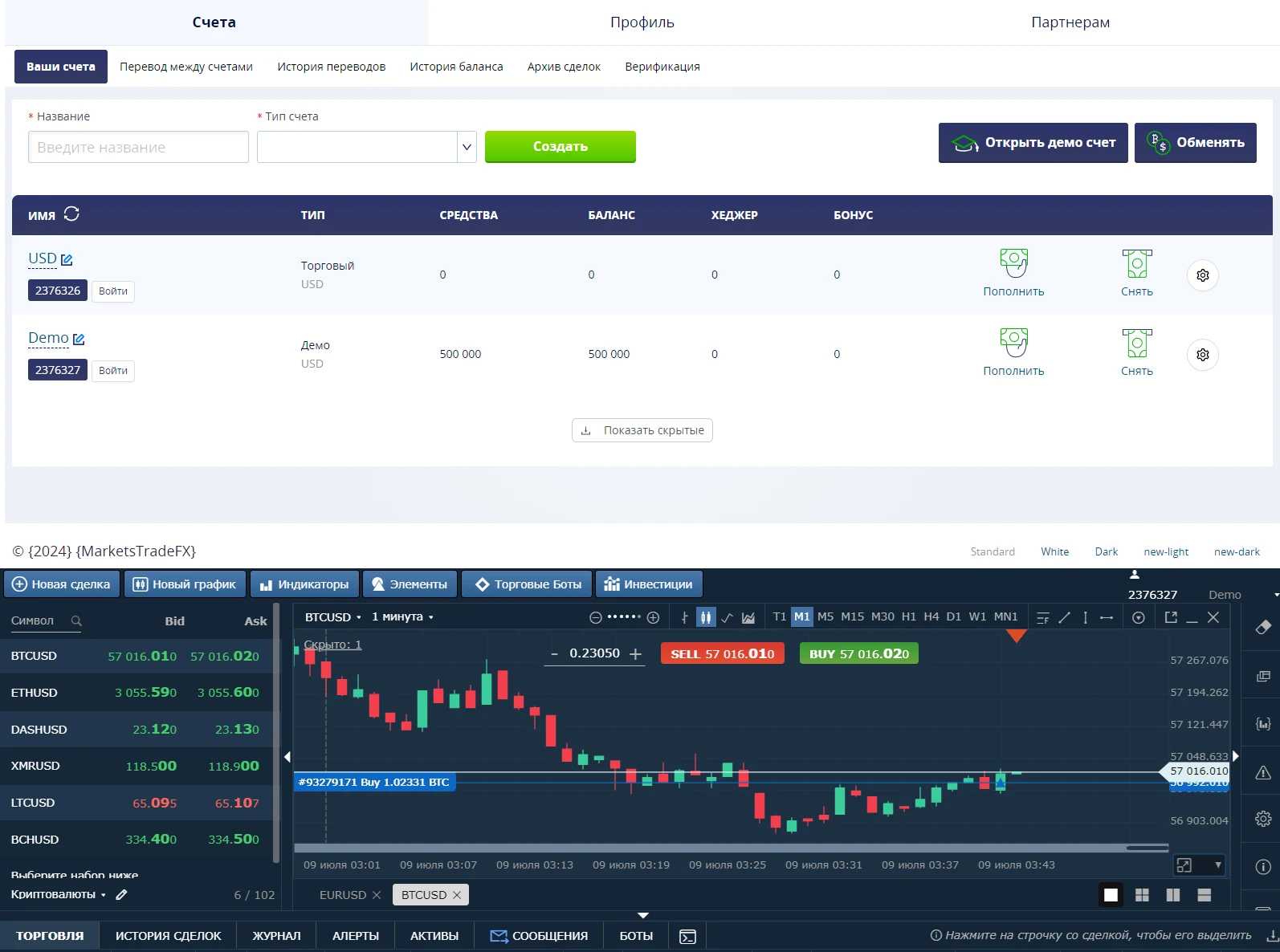
Task: Expand Криптовалюты symbol group dropdown
Action: (59, 894)
